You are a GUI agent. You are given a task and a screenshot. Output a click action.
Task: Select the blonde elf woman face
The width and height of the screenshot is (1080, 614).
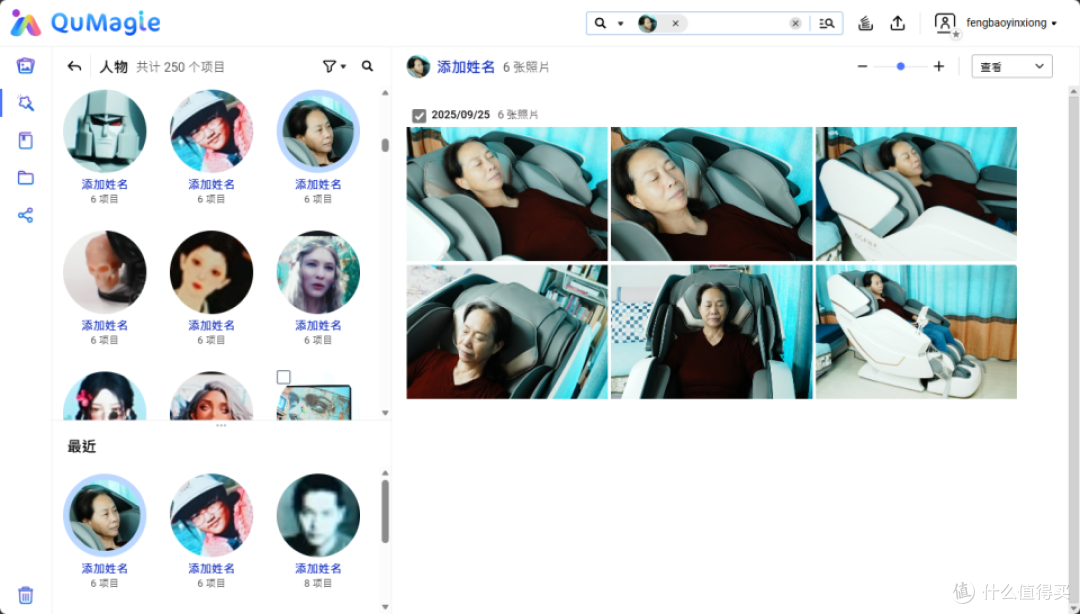[x=318, y=272]
